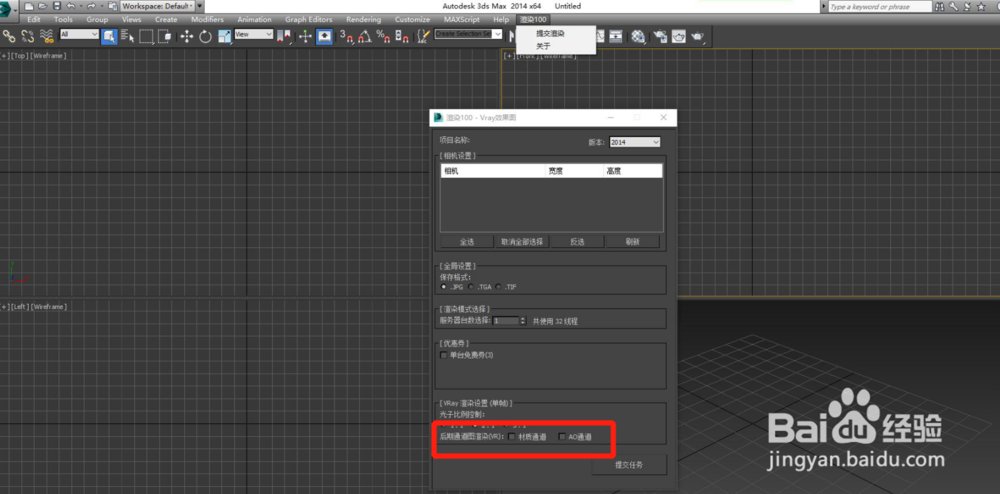Click the Bind to Space Warp icon
1000x494 pixels.
(47, 36)
